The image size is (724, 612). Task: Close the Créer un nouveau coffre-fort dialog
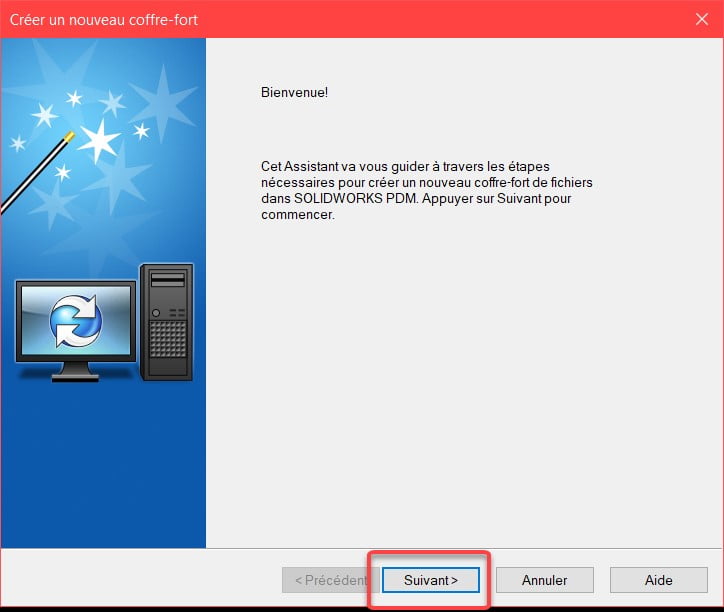702,19
